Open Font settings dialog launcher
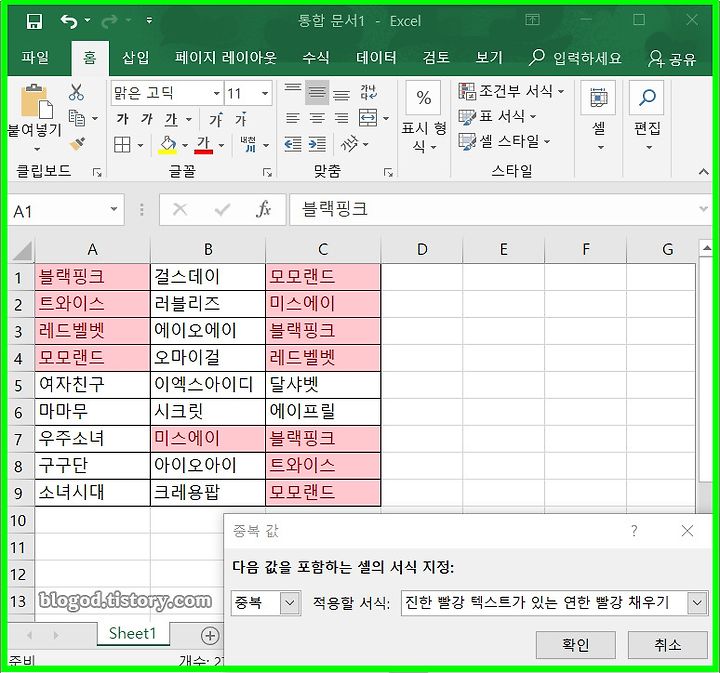 coord(267,173)
